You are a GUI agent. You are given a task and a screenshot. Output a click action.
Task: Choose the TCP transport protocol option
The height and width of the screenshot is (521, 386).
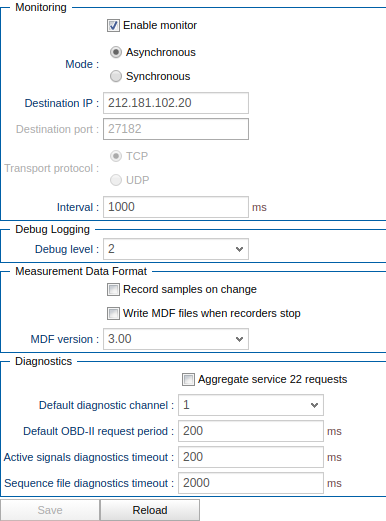click(x=116, y=156)
